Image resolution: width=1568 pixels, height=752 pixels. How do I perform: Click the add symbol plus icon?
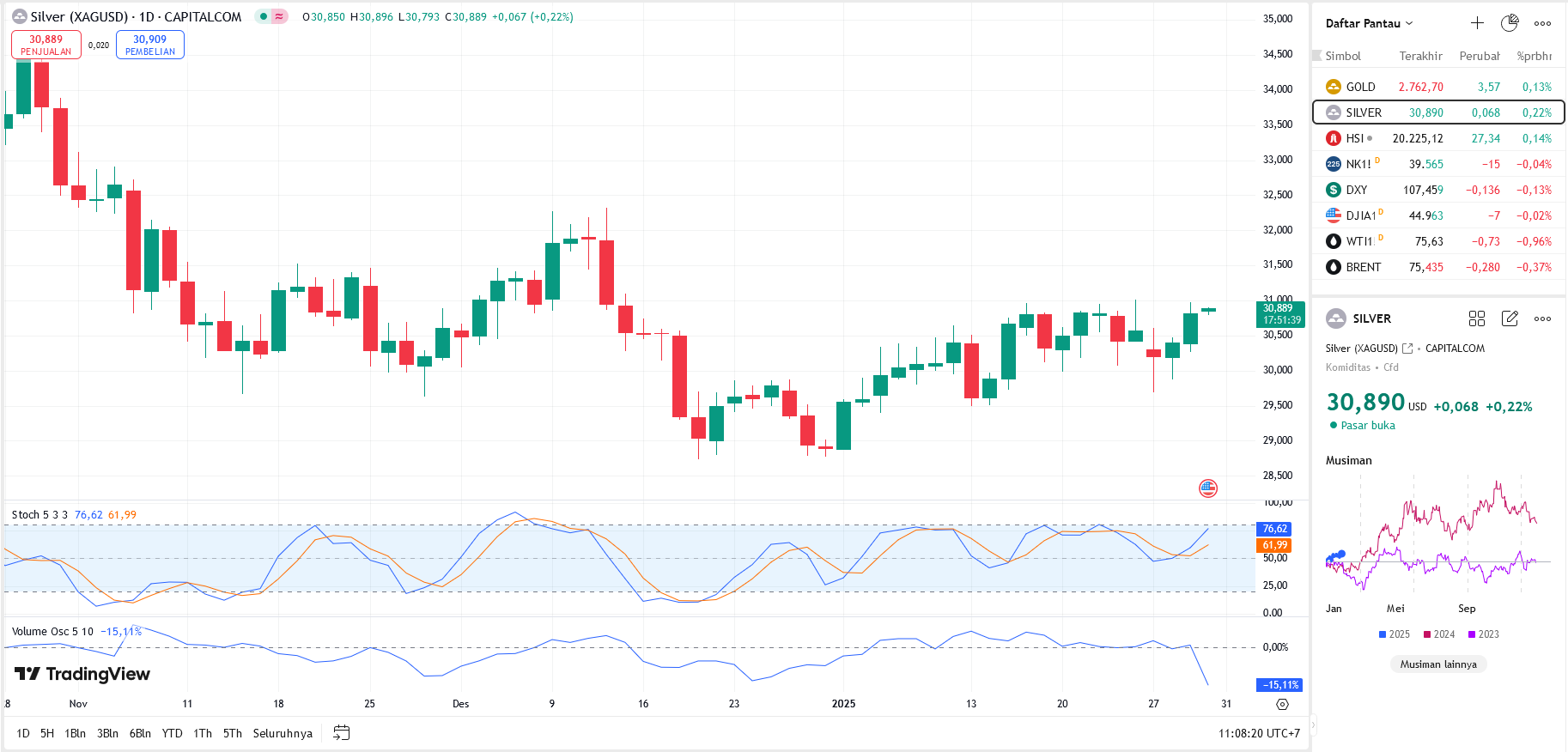[x=1477, y=23]
